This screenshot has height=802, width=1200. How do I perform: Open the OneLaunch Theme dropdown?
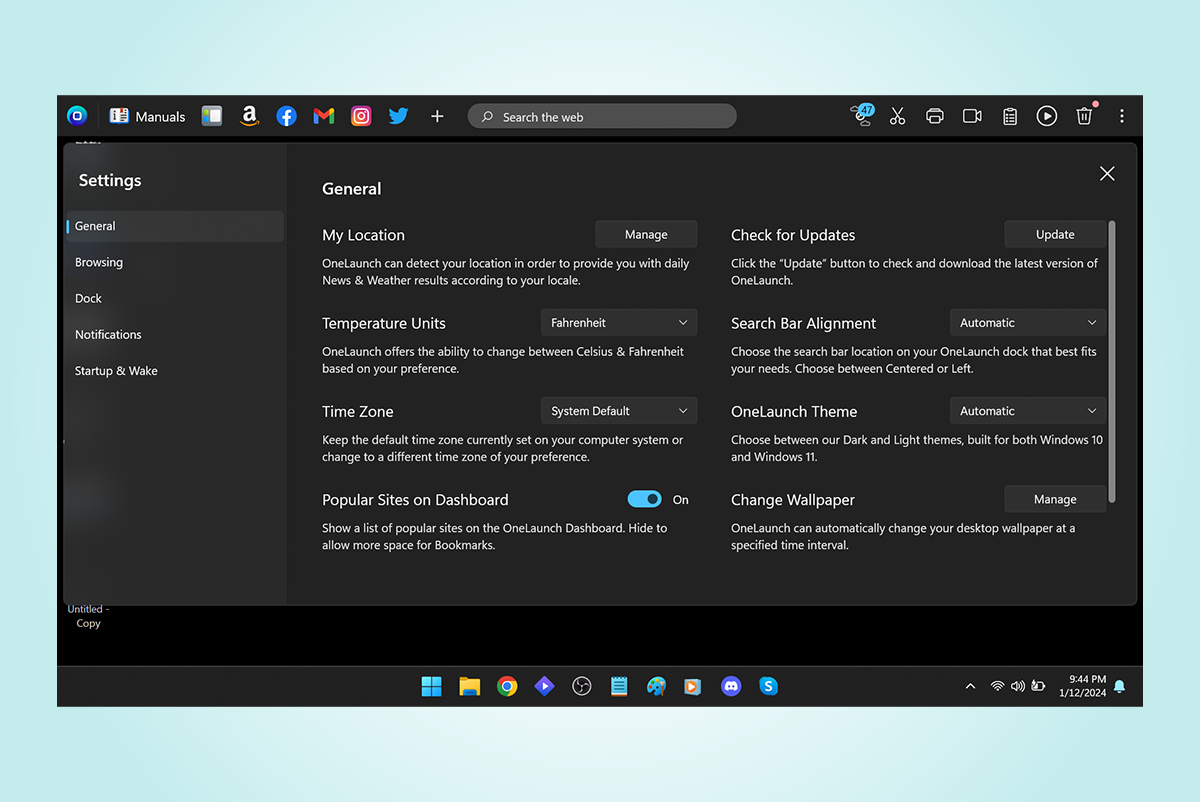click(x=1028, y=411)
